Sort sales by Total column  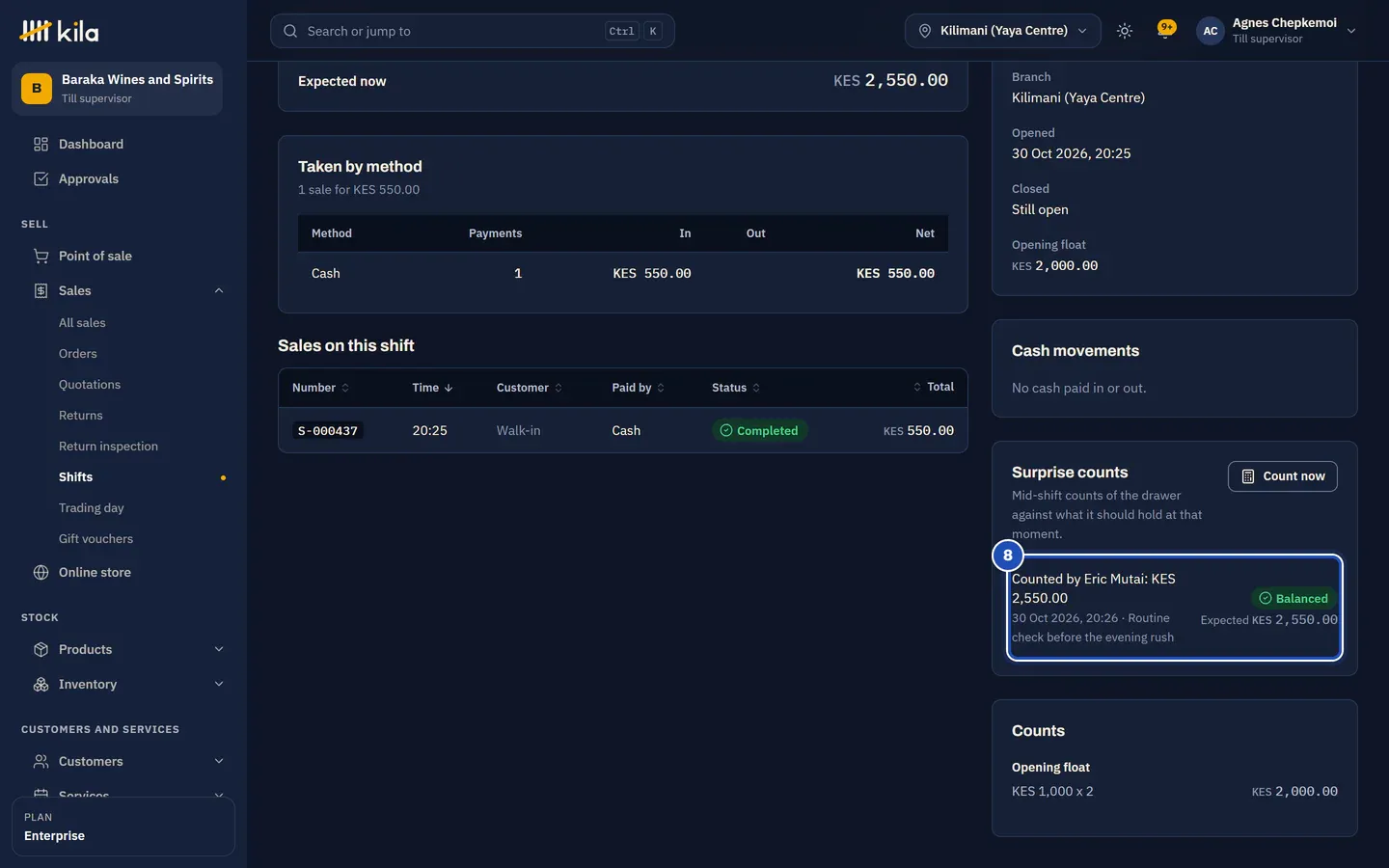[x=934, y=387]
